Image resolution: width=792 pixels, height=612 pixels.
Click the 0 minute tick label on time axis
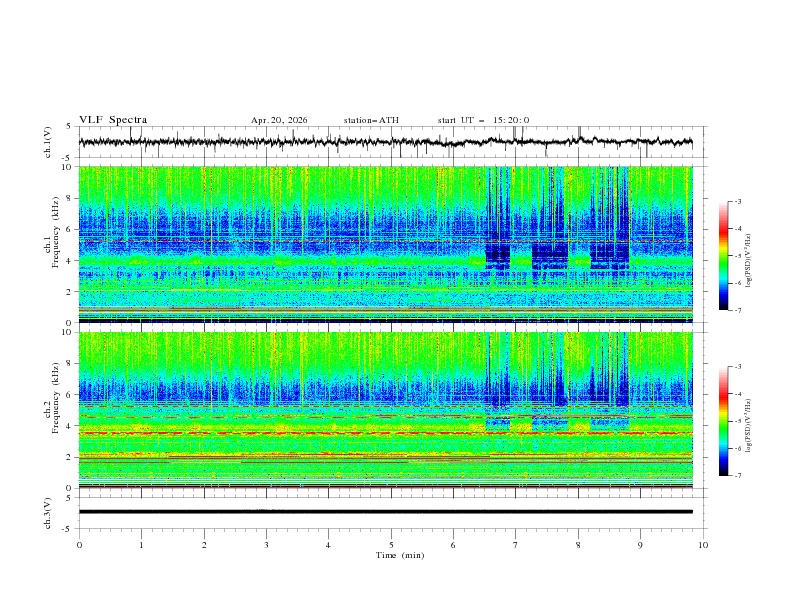coord(79,545)
